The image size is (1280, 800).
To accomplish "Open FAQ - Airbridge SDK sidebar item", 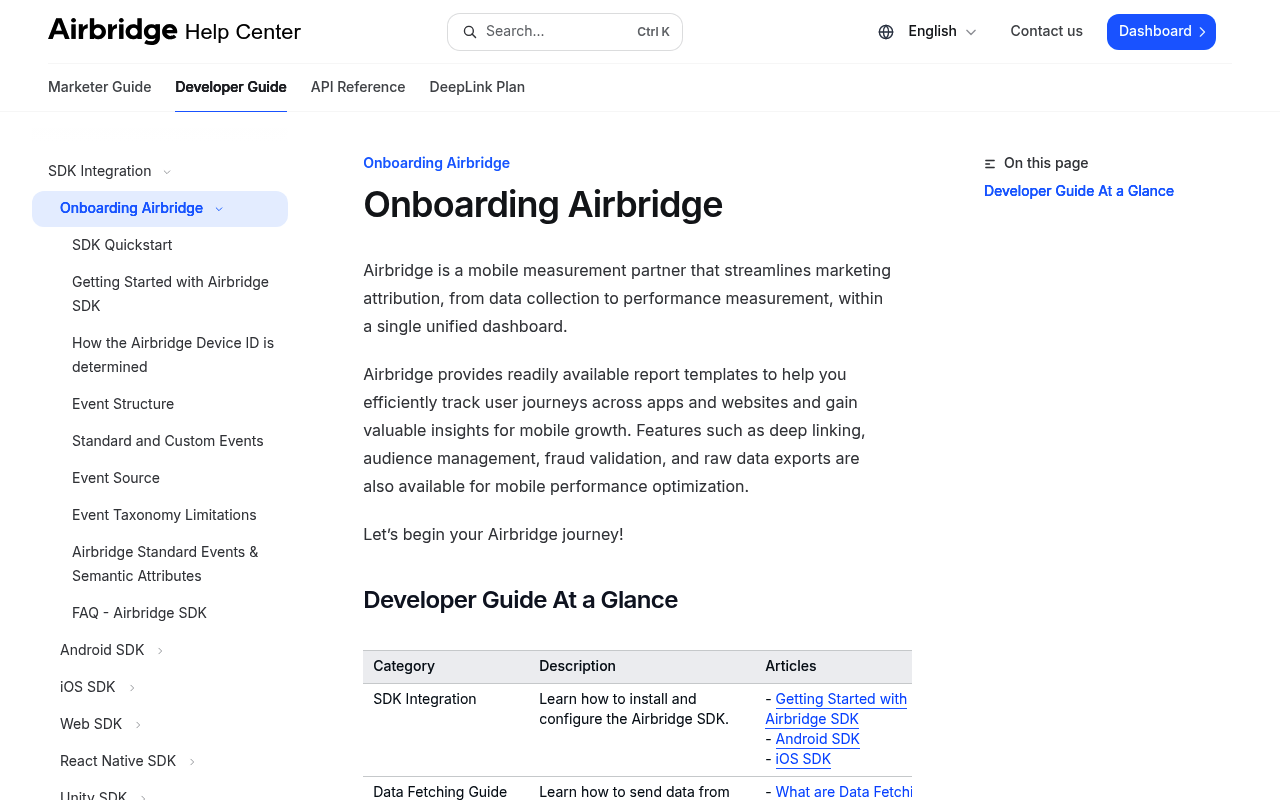I will (139, 613).
